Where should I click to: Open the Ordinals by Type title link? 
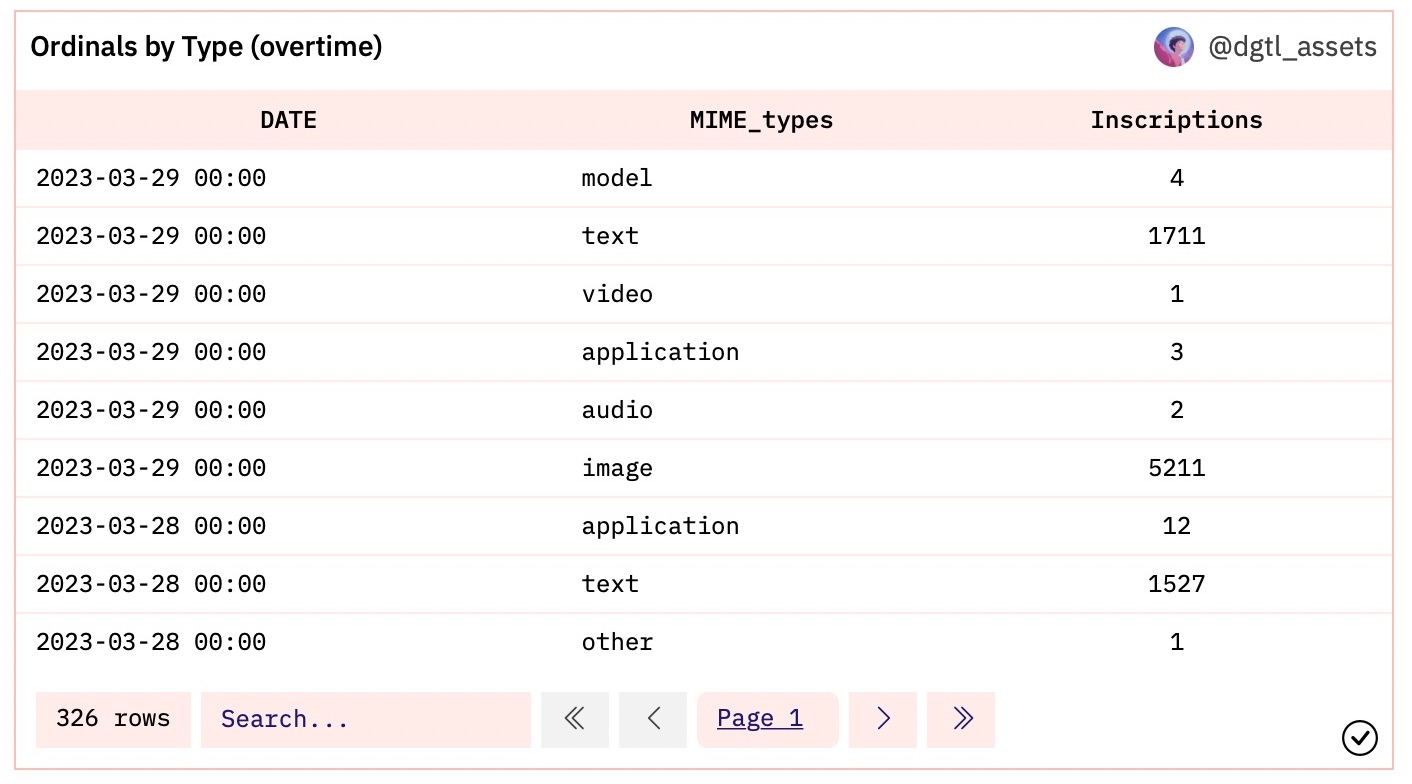coord(206,47)
